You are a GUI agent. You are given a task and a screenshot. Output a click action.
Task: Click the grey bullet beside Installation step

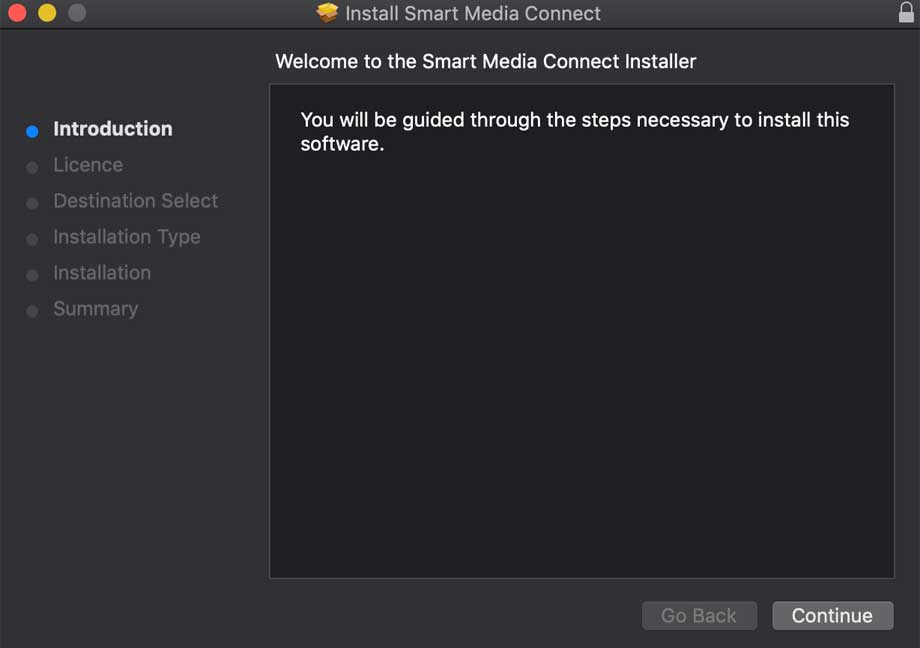point(32,275)
